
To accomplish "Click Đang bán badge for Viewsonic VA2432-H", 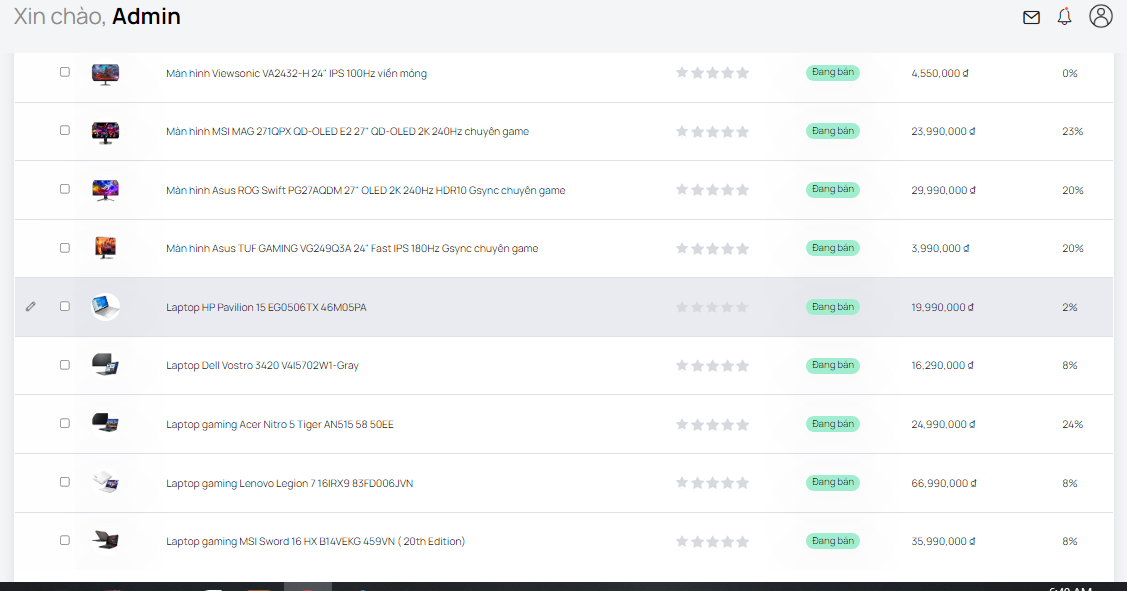I will 832,73.
